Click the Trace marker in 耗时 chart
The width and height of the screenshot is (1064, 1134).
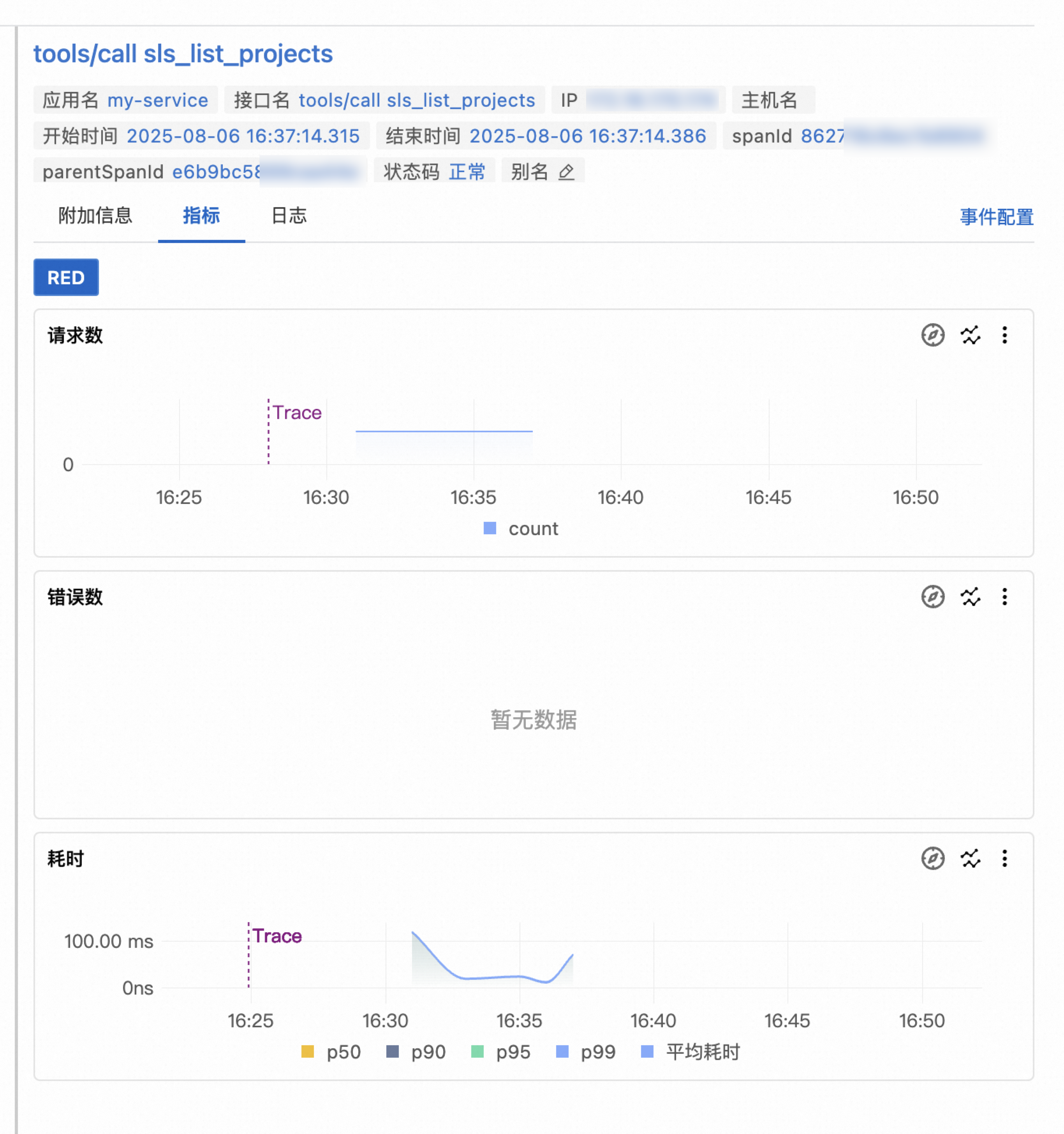[277, 936]
